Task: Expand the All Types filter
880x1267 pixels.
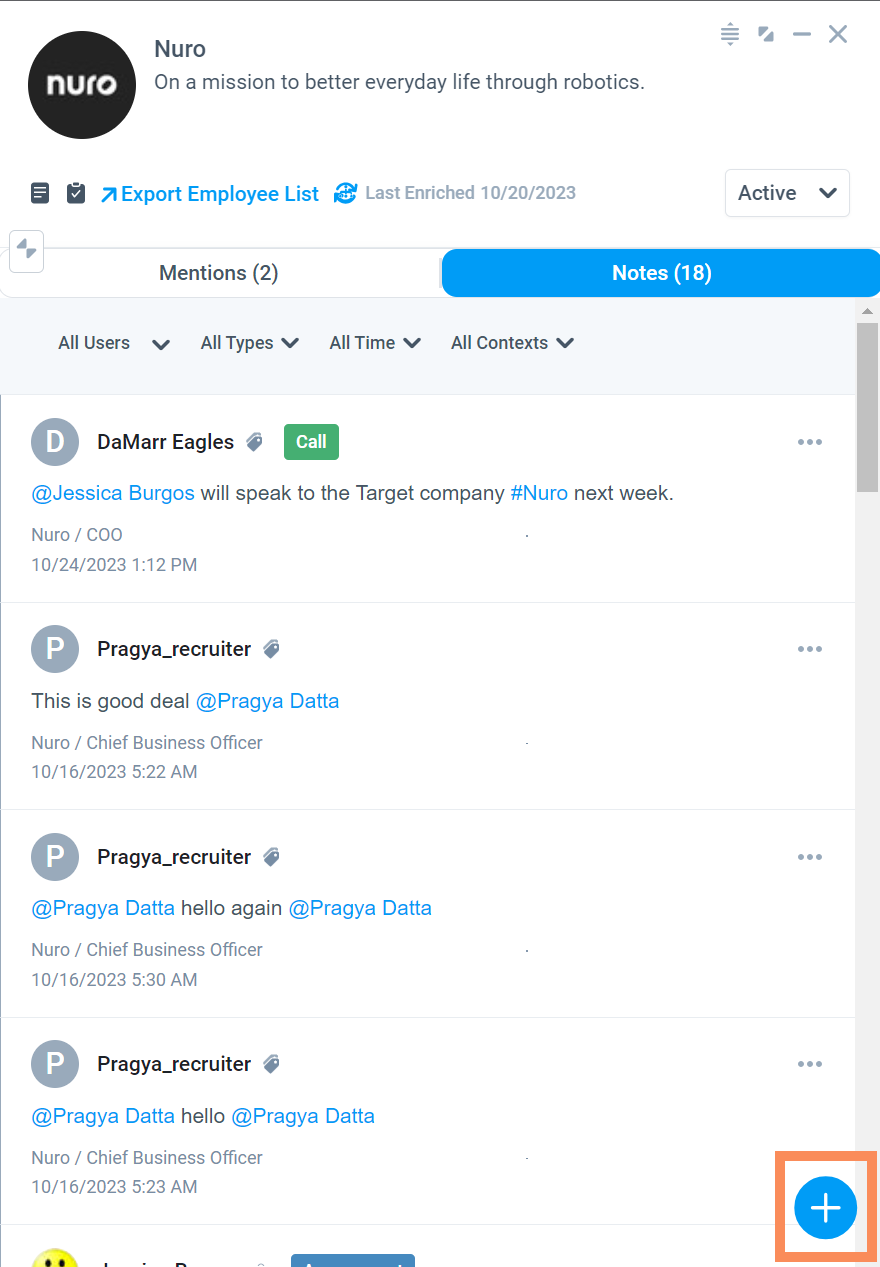Action: [250, 343]
